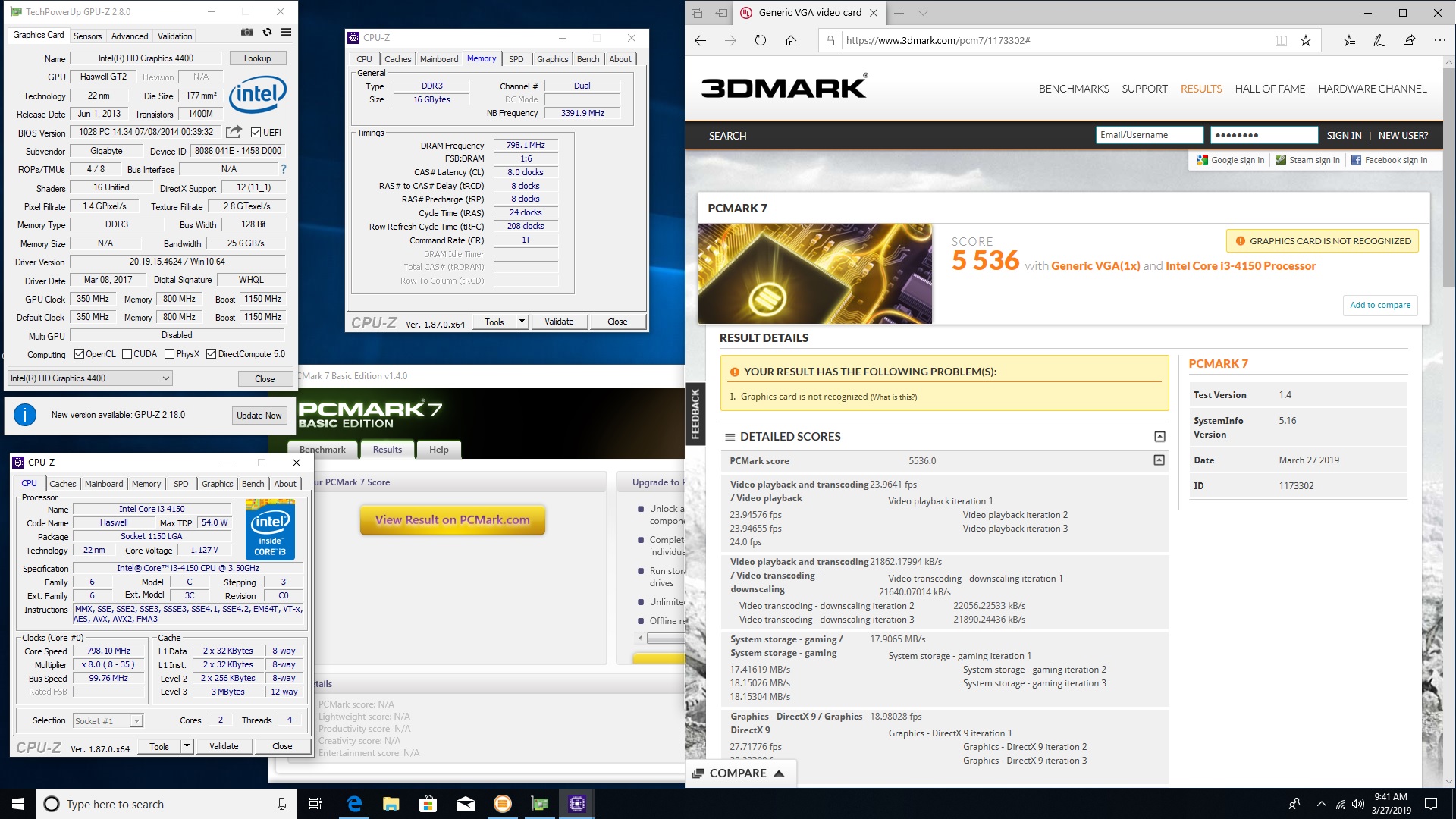
Task: Open the Edge favorites hub icon
Action: click(1349, 41)
